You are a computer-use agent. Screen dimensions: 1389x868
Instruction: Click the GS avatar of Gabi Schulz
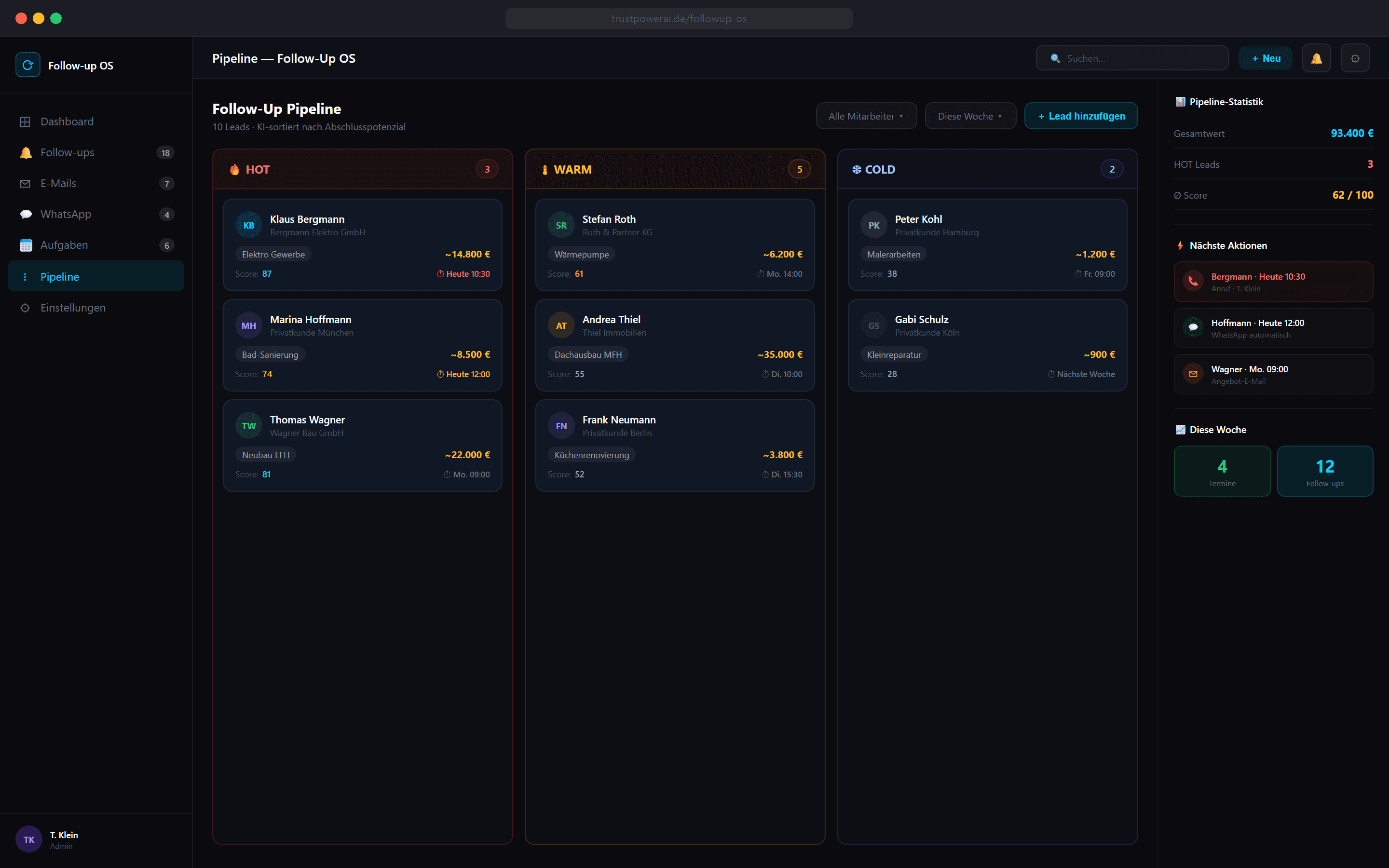(x=873, y=325)
